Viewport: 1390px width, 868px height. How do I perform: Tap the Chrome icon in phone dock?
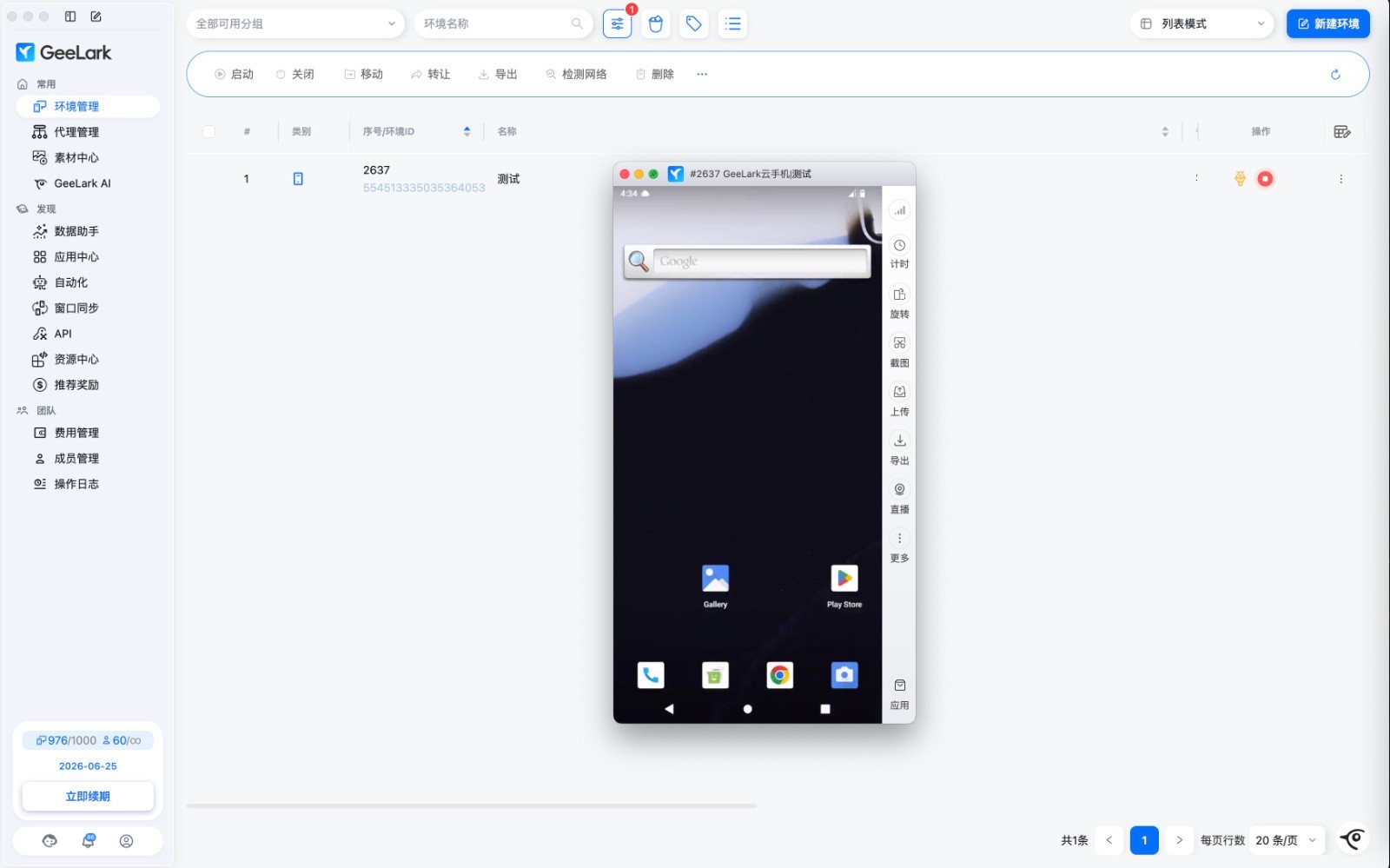pyautogui.click(x=779, y=675)
